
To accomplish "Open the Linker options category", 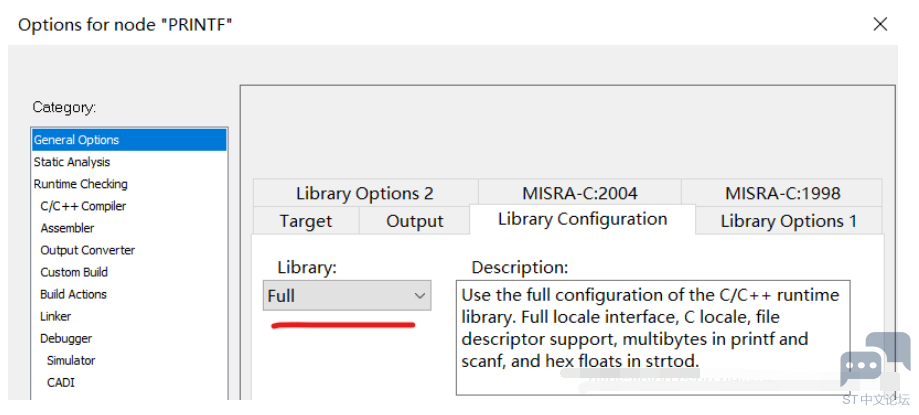I will click(x=56, y=316).
